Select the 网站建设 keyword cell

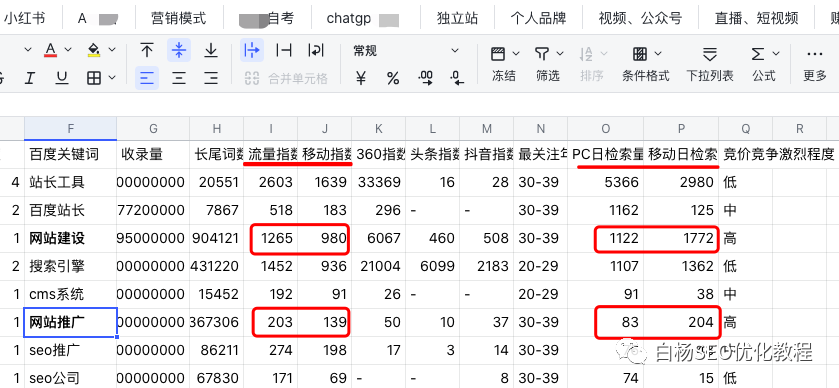click(71, 238)
